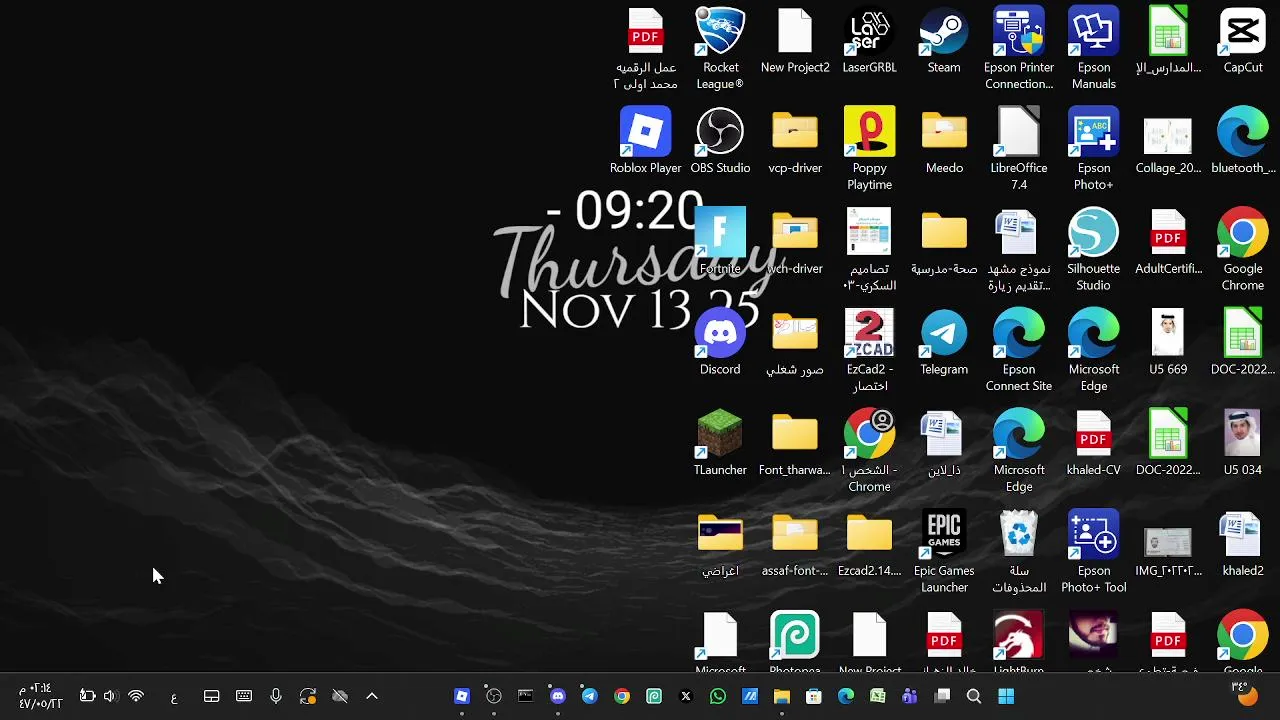Open Chrome profile shortcut with person badge
This screenshot has height=720, width=1280.
[869, 450]
